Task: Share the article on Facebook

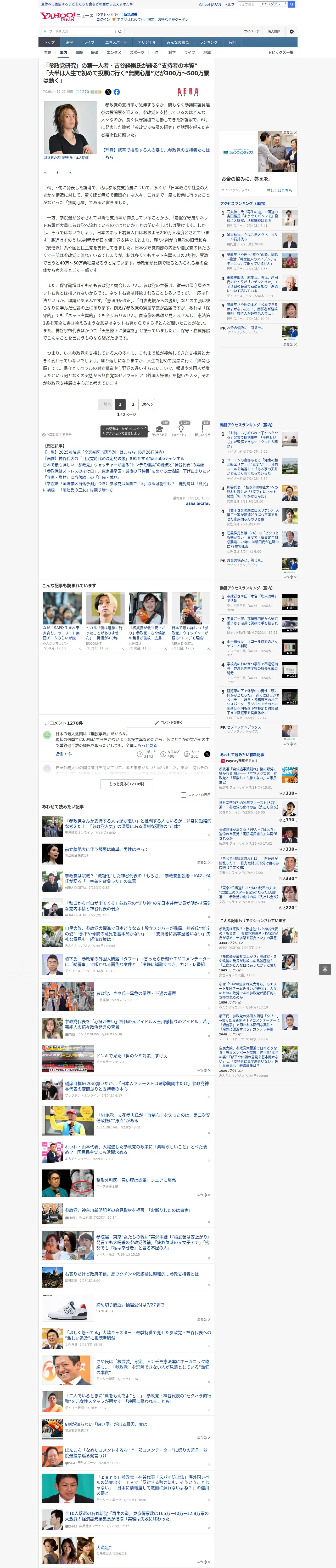Action: tap(116, 92)
